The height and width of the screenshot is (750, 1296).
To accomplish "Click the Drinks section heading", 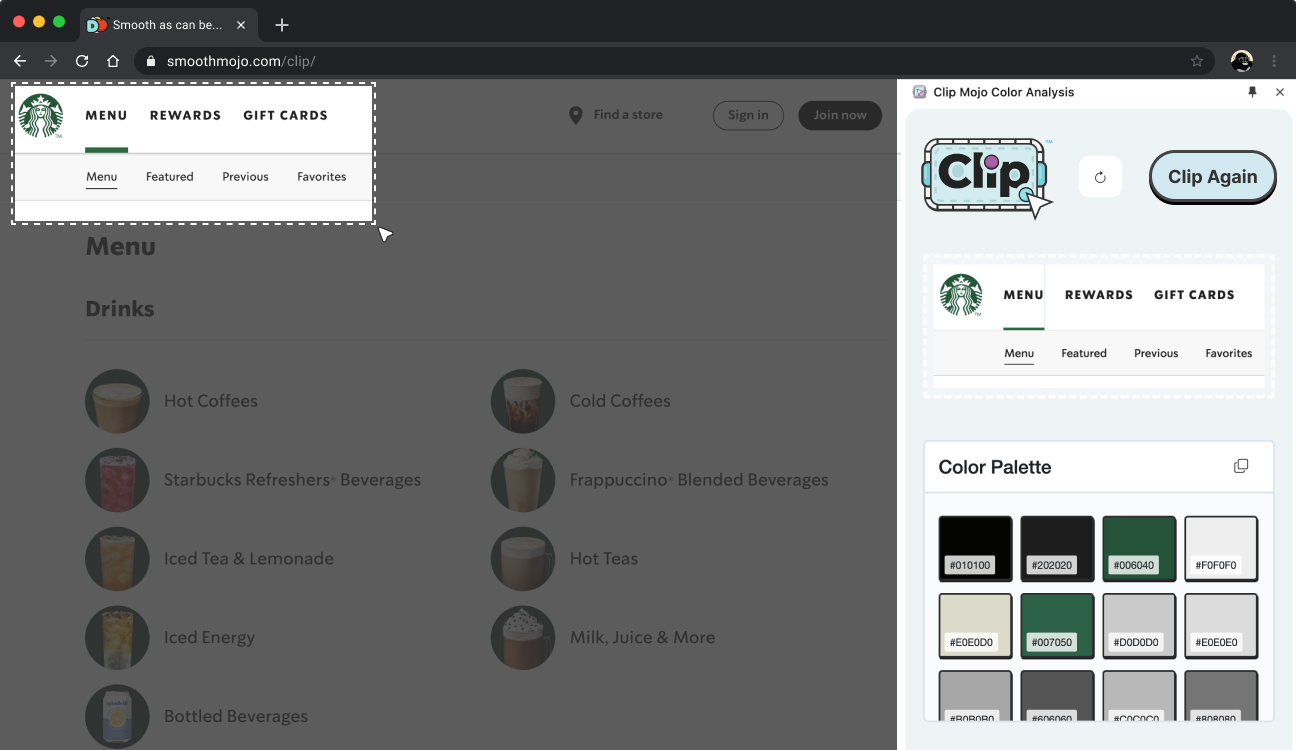I will coord(120,309).
